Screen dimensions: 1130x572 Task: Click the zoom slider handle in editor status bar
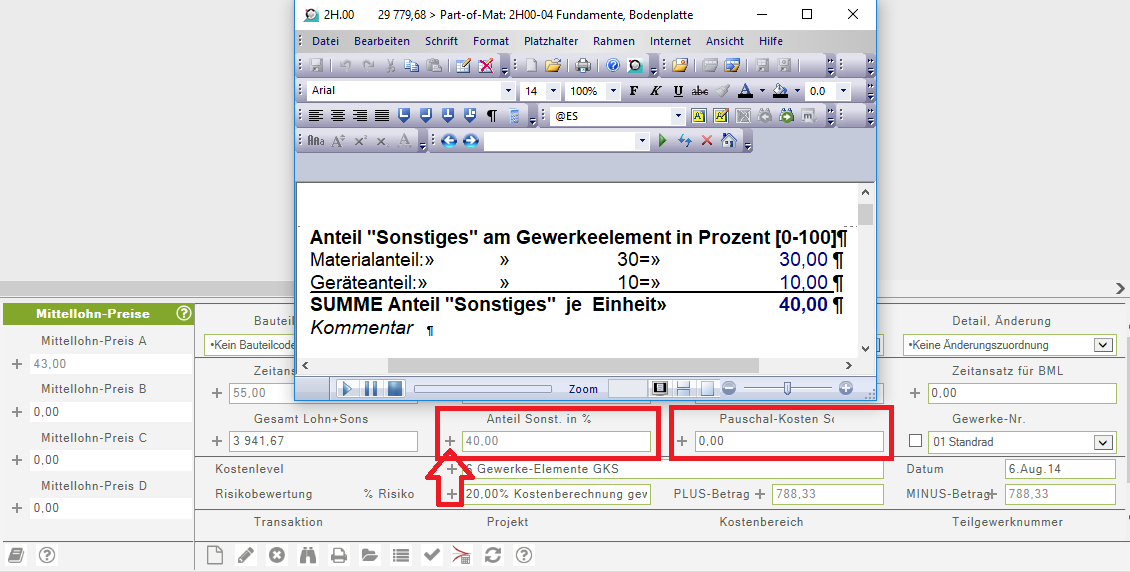(787, 388)
